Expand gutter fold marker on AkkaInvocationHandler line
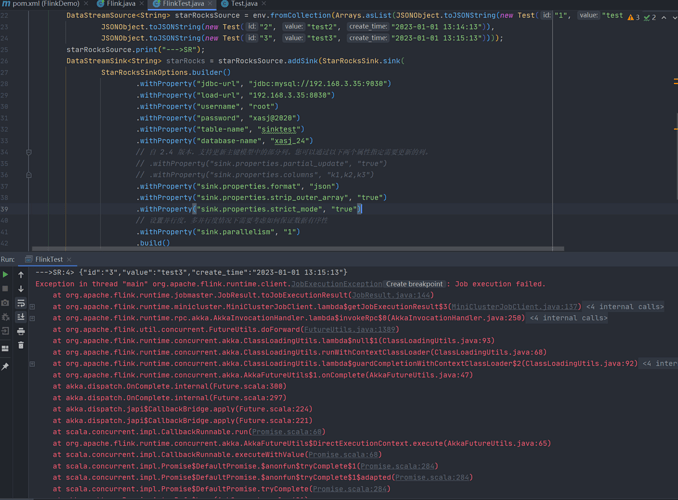Image resolution: width=678 pixels, height=500 pixels. pyautogui.click(x=32, y=318)
